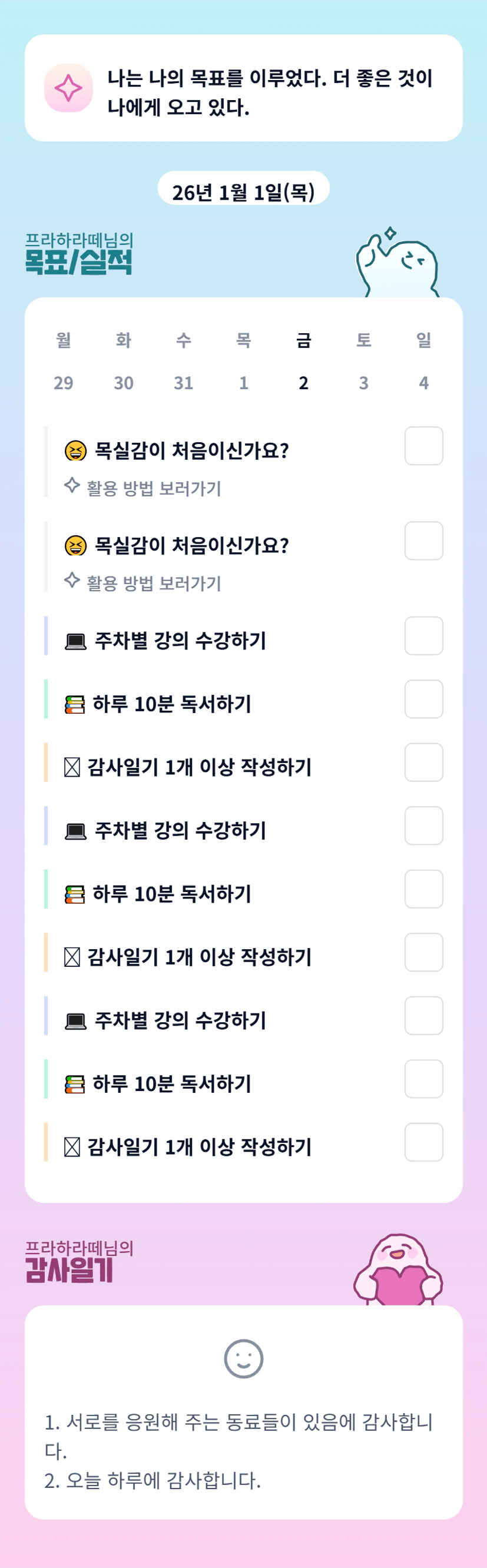Check the second 하루 10분 독서하기 checkbox

coord(423,889)
